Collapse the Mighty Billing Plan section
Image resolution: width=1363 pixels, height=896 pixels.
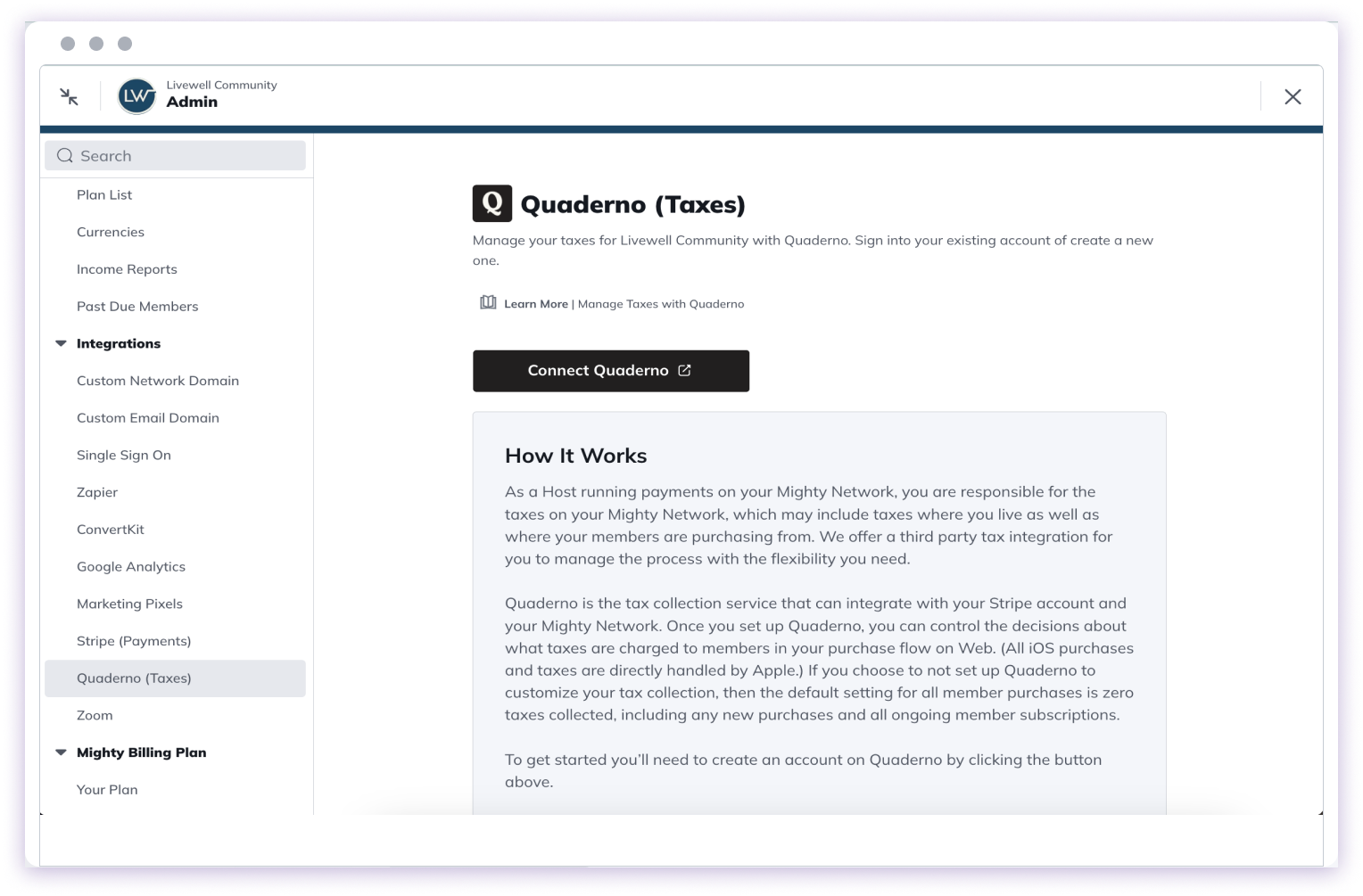pyautogui.click(x=60, y=752)
